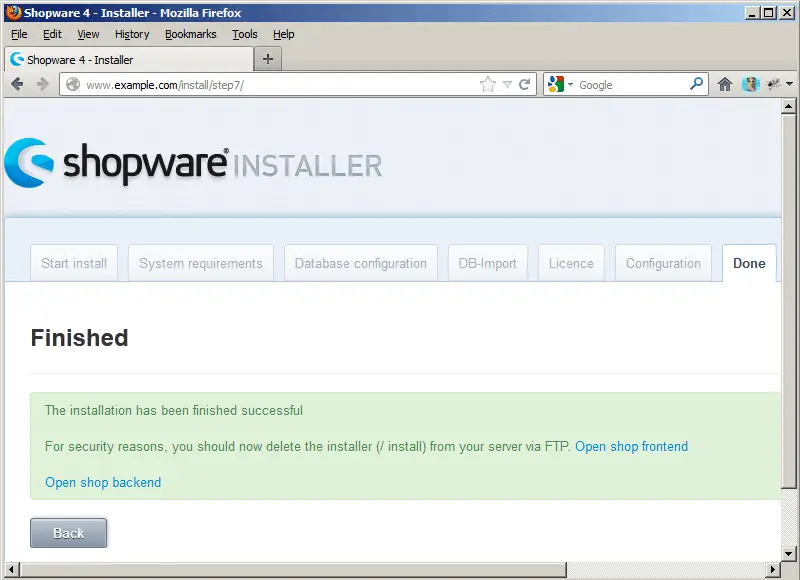Reload the page with refresh icon

(x=524, y=85)
